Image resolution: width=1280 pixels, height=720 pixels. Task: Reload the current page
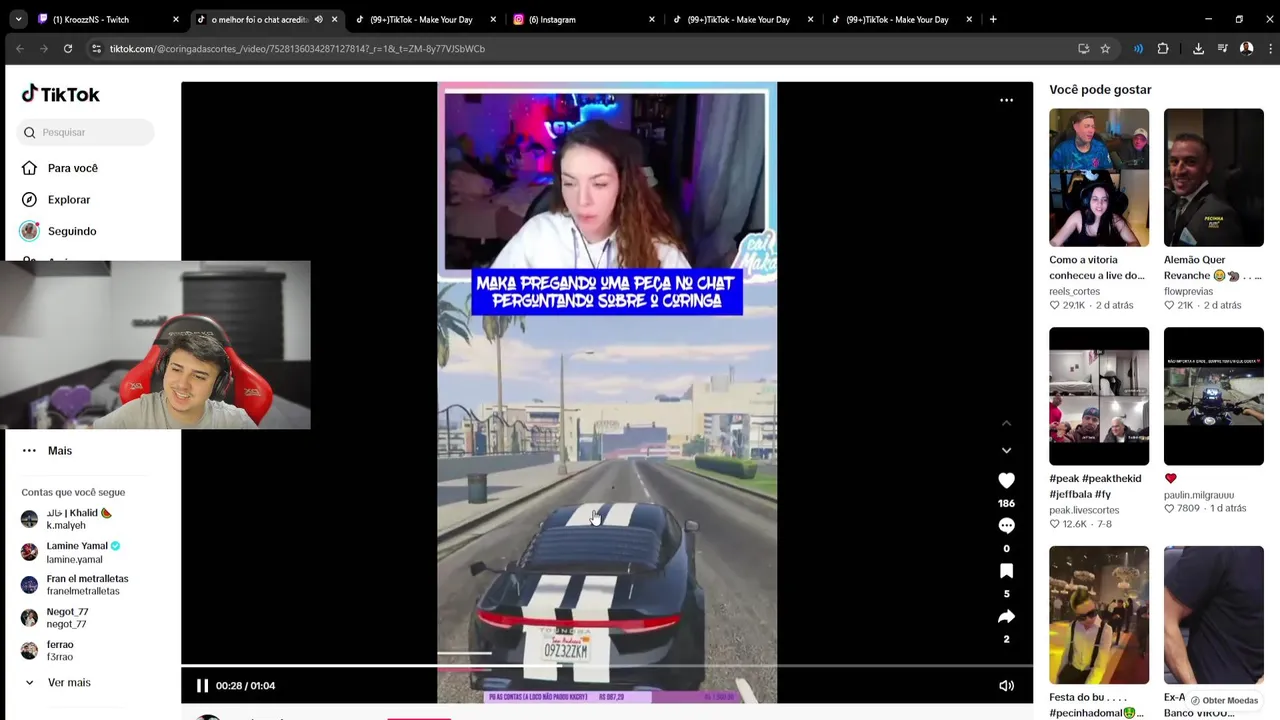(68, 48)
